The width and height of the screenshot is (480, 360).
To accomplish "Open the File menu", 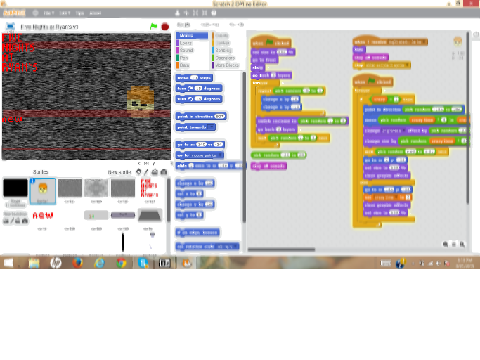I will click(x=49, y=13).
